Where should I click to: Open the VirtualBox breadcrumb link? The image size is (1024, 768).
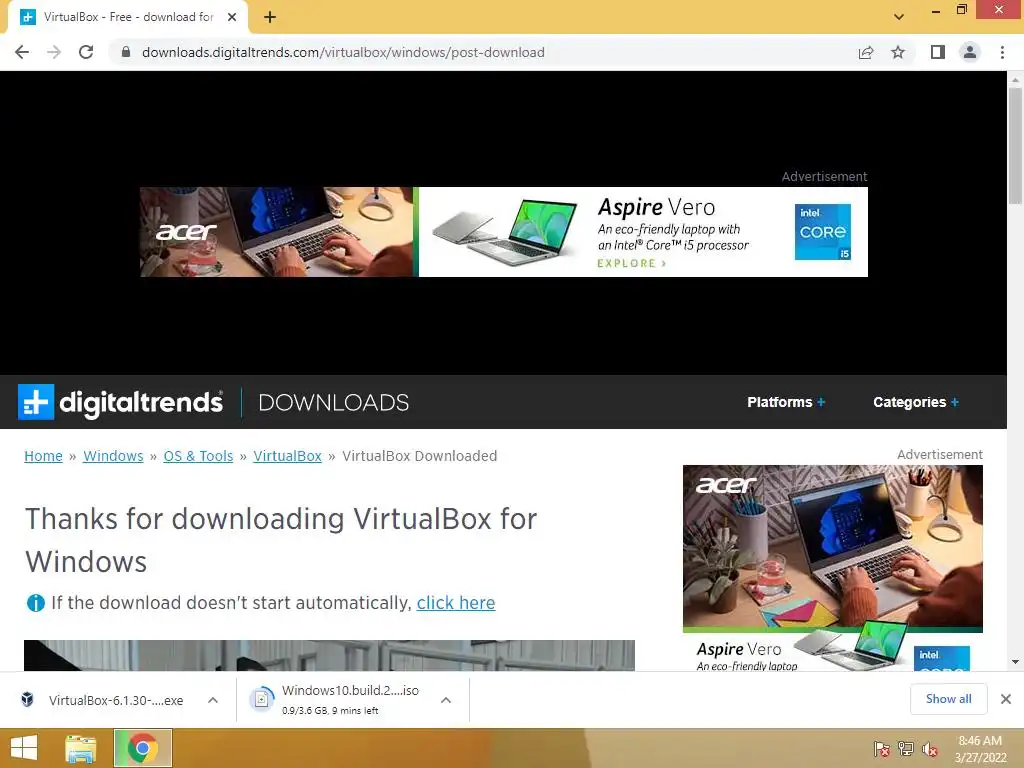(x=287, y=456)
